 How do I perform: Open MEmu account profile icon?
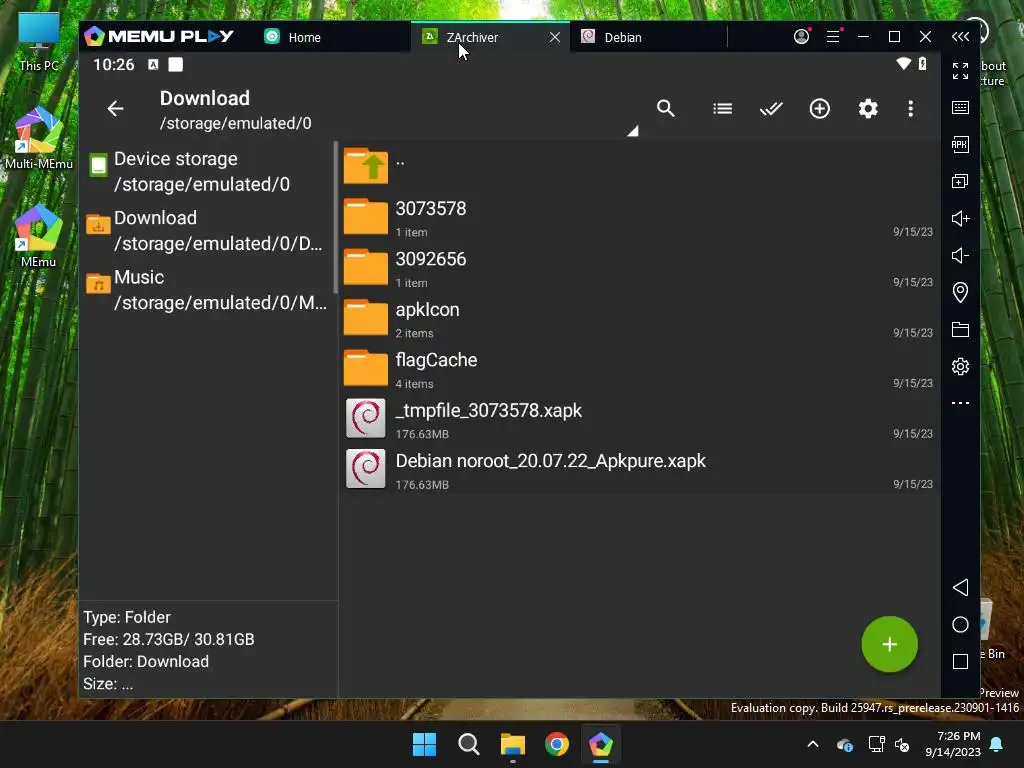pos(801,37)
